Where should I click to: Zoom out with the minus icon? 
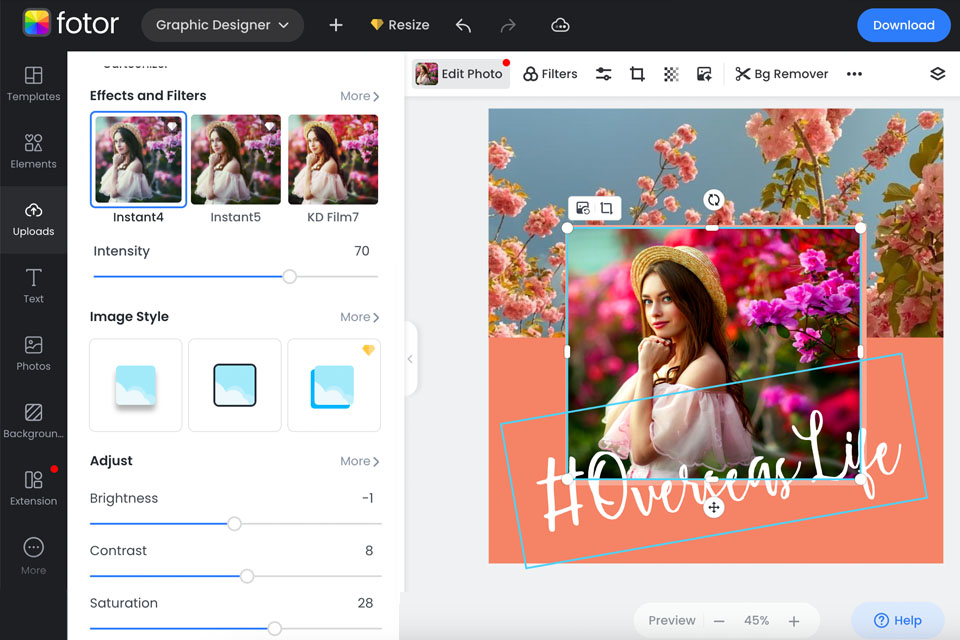pyautogui.click(x=719, y=621)
